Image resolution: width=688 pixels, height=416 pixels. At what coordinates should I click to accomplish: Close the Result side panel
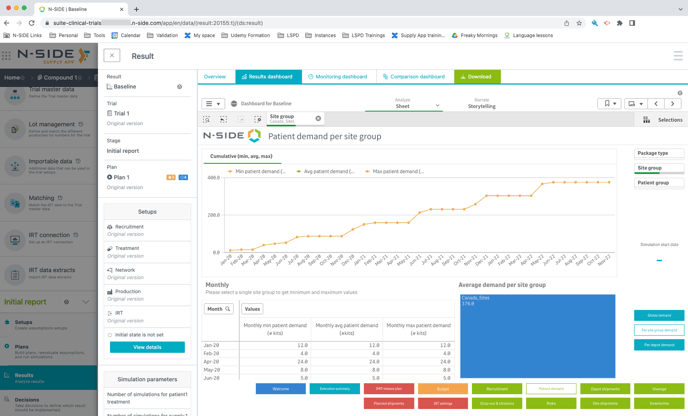coord(112,56)
